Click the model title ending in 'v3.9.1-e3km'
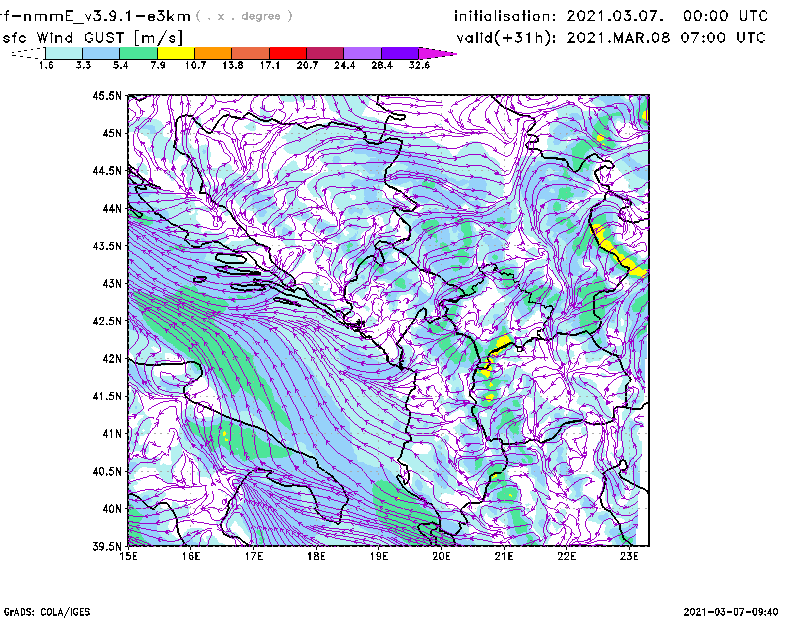 click(95, 16)
